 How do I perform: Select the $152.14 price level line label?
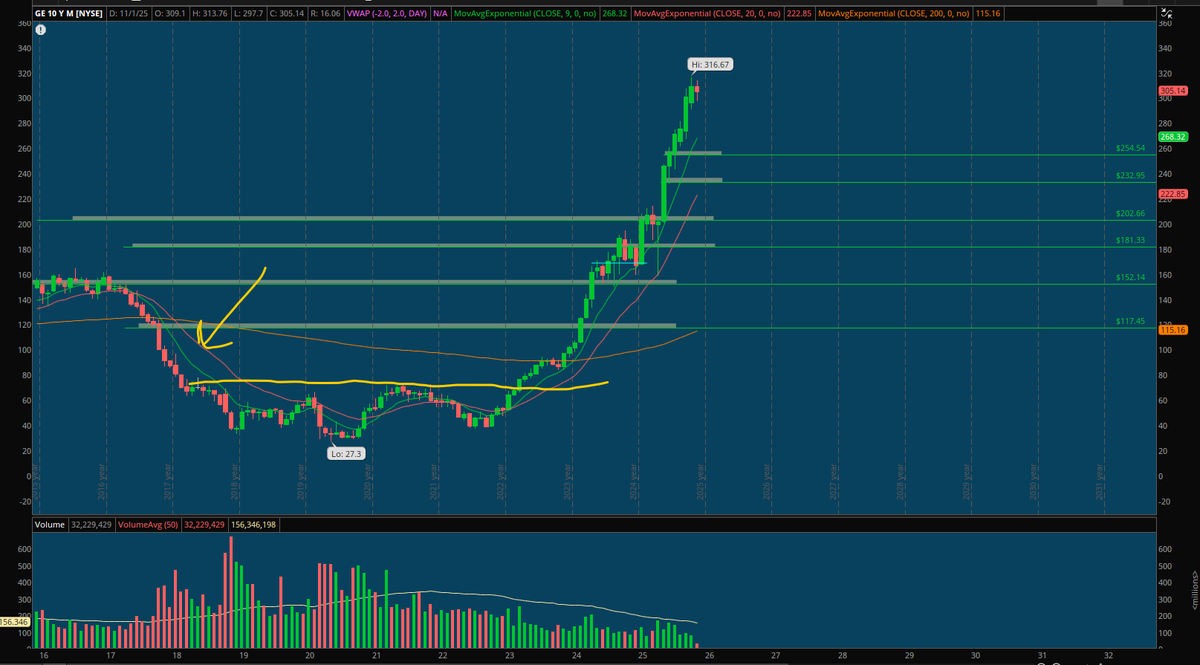(x=1130, y=277)
